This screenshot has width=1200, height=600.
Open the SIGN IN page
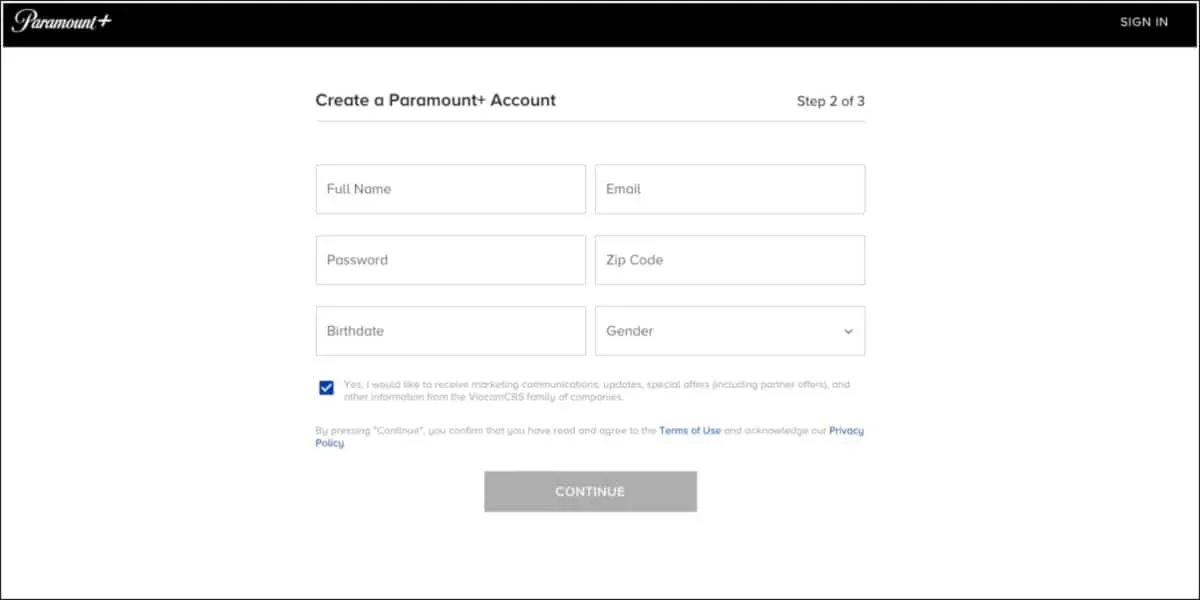pyautogui.click(x=1143, y=22)
